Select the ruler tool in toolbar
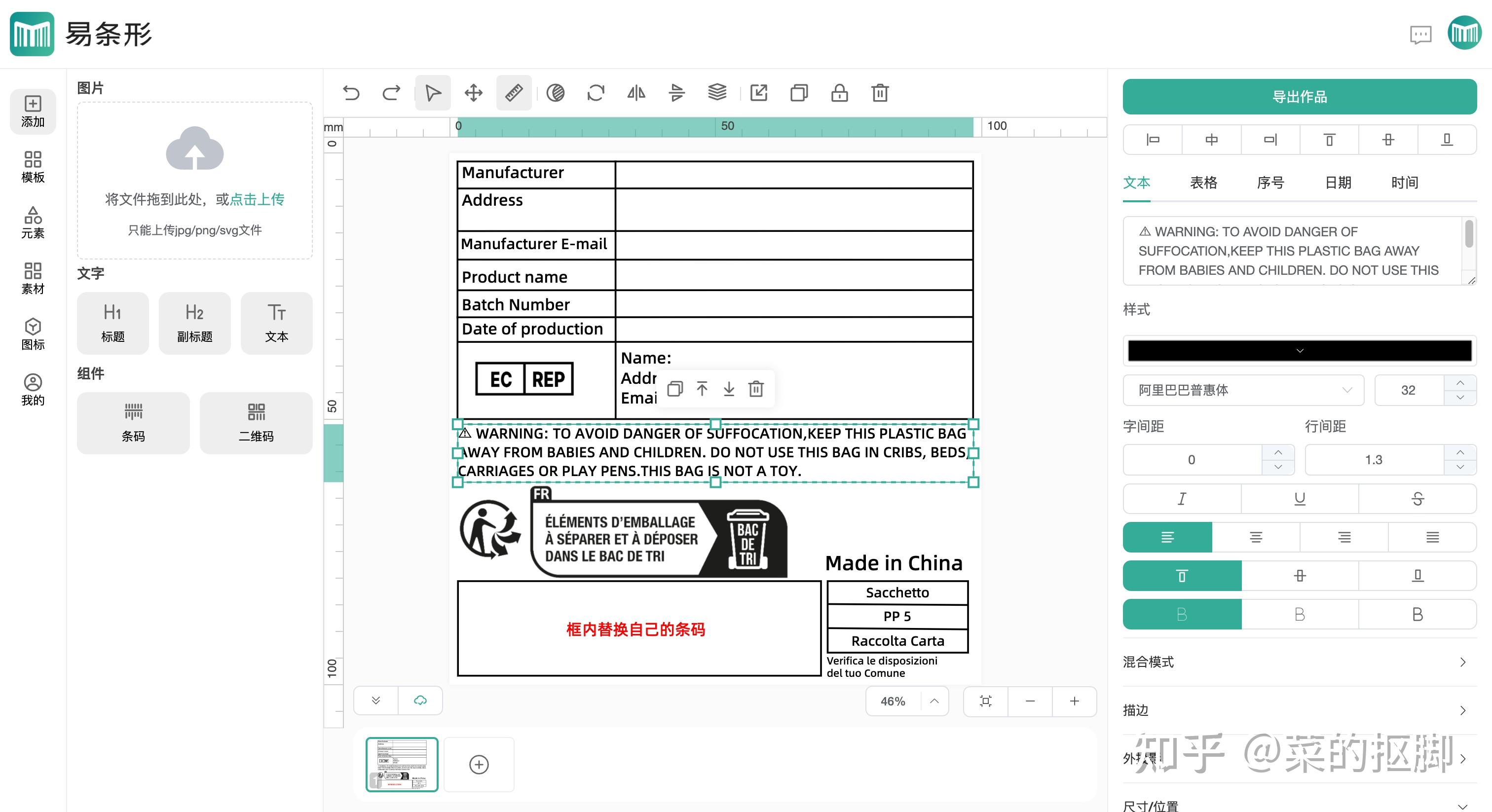1492x812 pixels. coord(514,93)
